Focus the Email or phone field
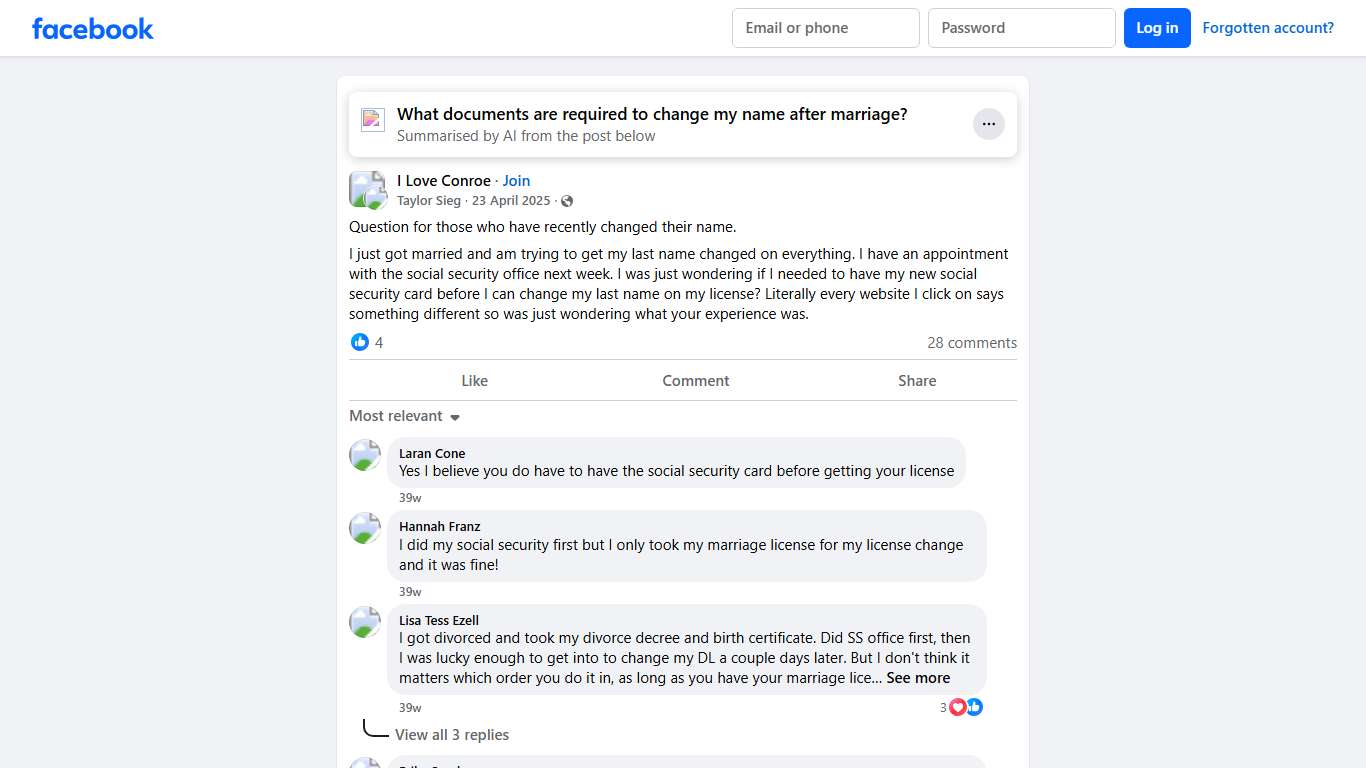 click(825, 28)
